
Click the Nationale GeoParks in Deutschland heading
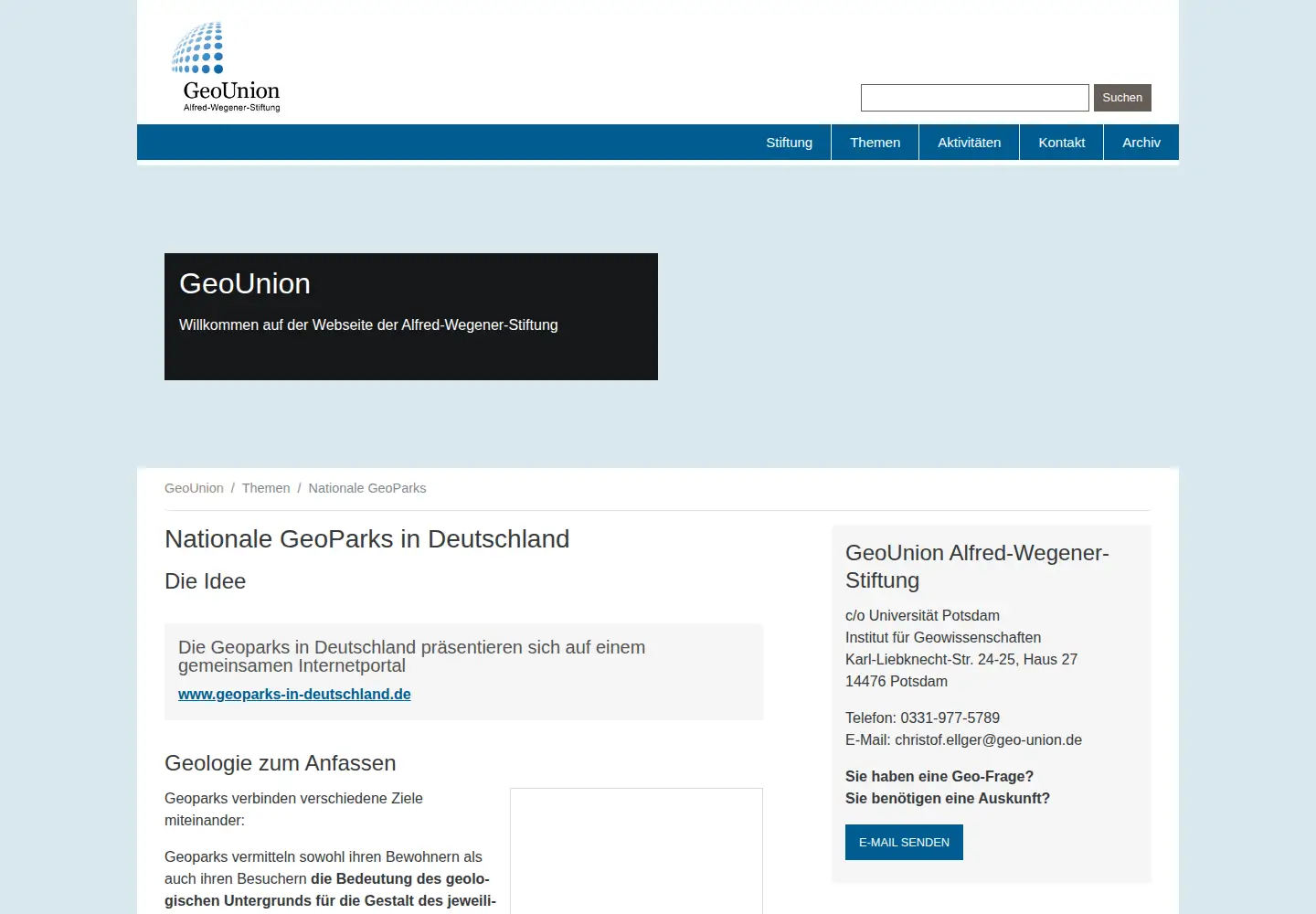(366, 539)
